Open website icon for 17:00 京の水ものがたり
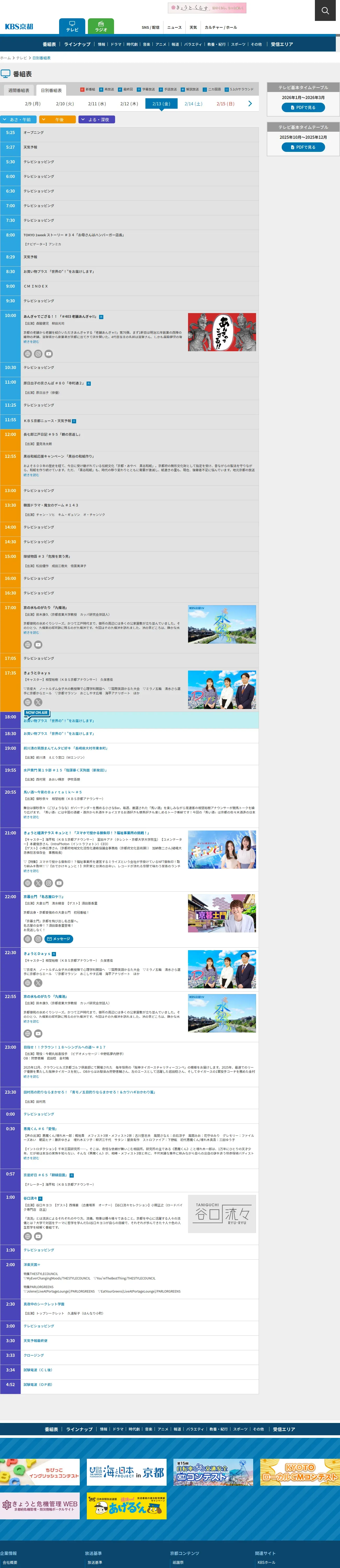The height and width of the screenshot is (1568, 340). click(x=27, y=645)
